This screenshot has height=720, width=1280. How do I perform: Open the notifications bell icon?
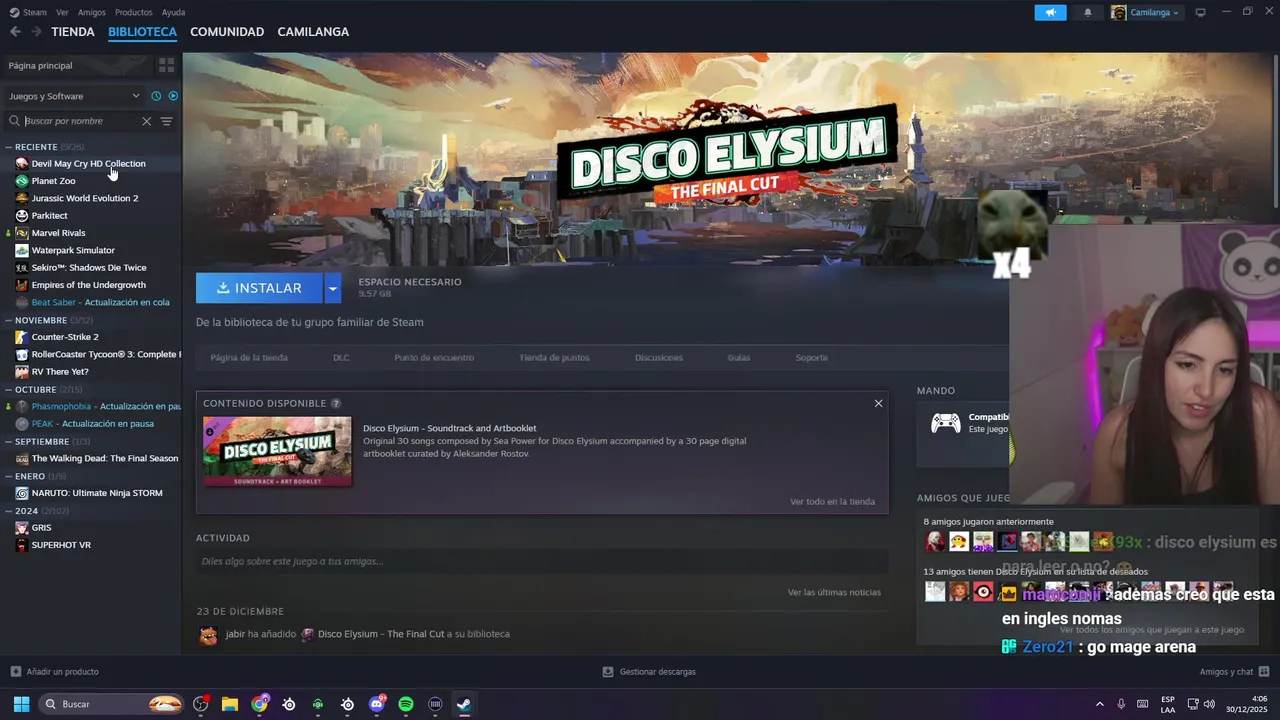pos(1088,12)
